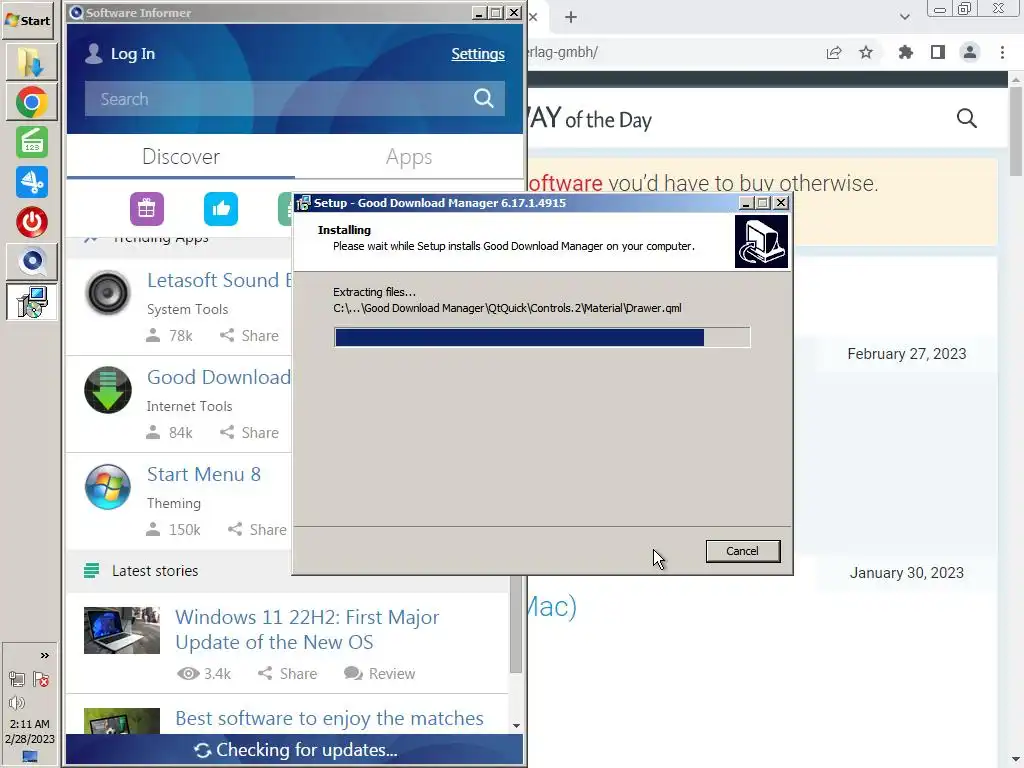Click the clock showing 2:11 AM
The width and height of the screenshot is (1024, 768).
(29, 724)
